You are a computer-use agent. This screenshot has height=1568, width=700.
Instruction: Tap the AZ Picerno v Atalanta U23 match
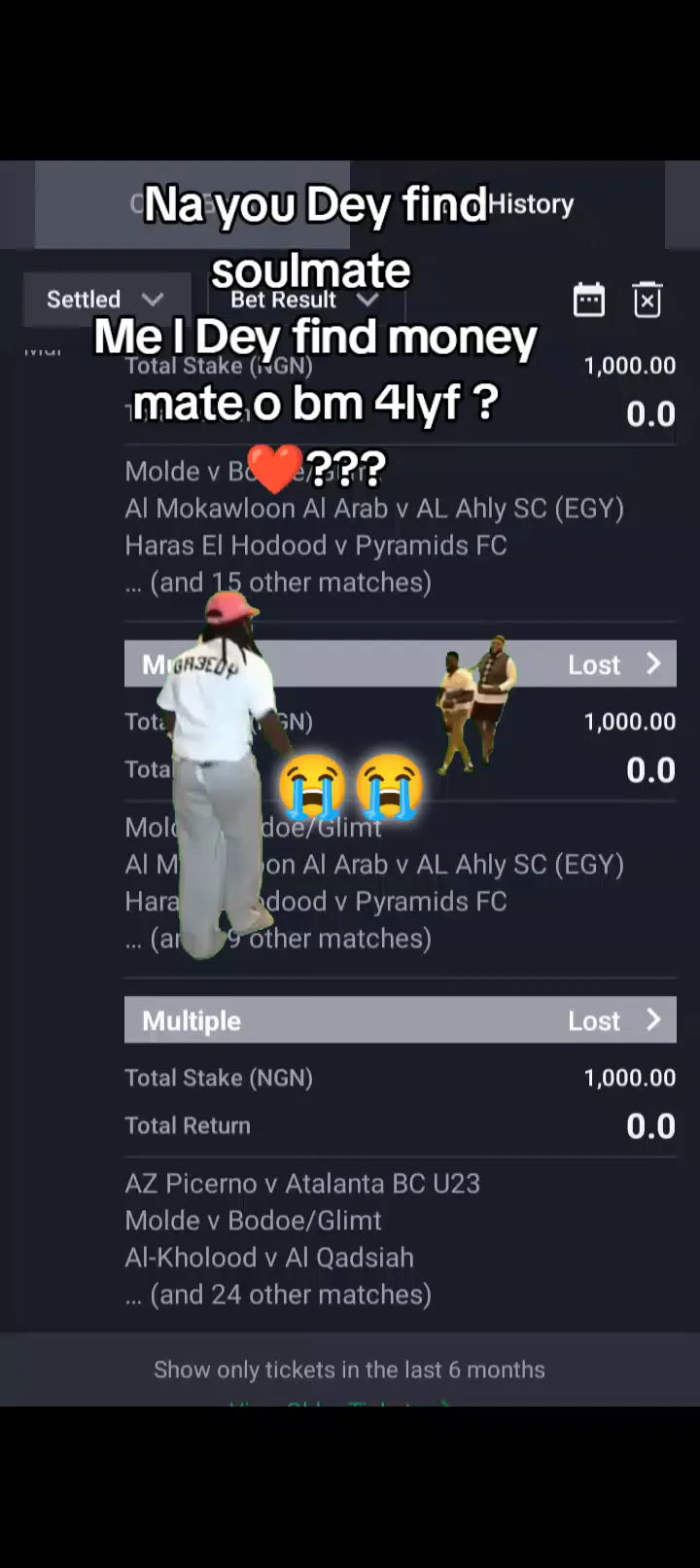click(302, 1183)
